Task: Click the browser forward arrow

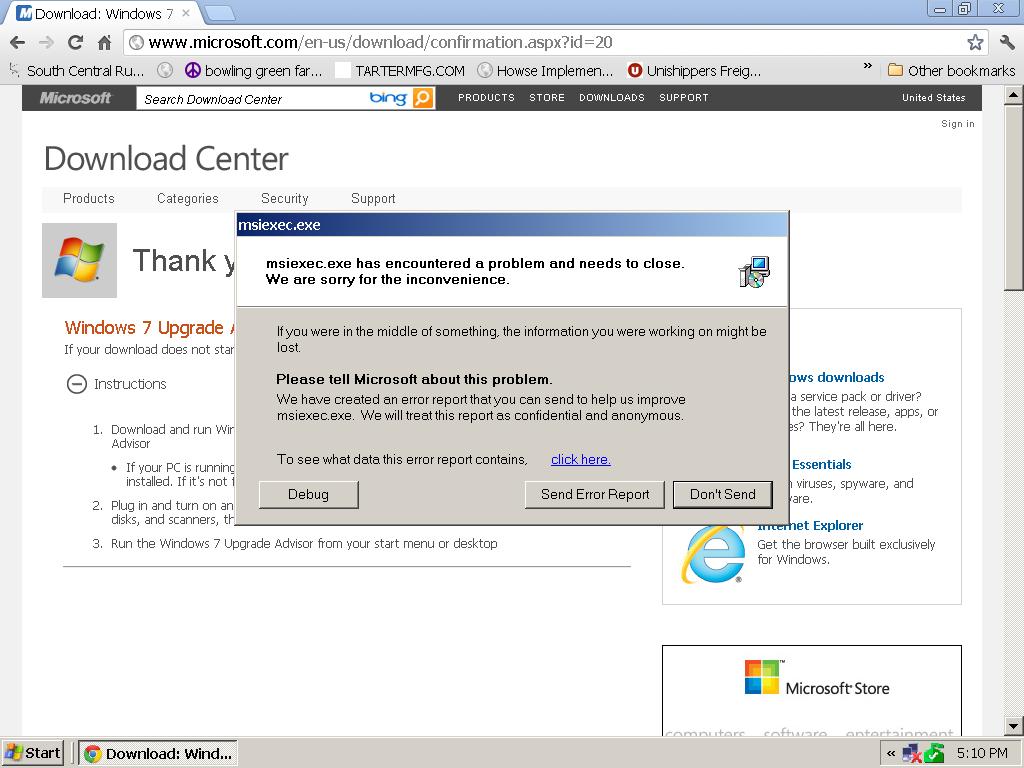Action: click(46, 43)
